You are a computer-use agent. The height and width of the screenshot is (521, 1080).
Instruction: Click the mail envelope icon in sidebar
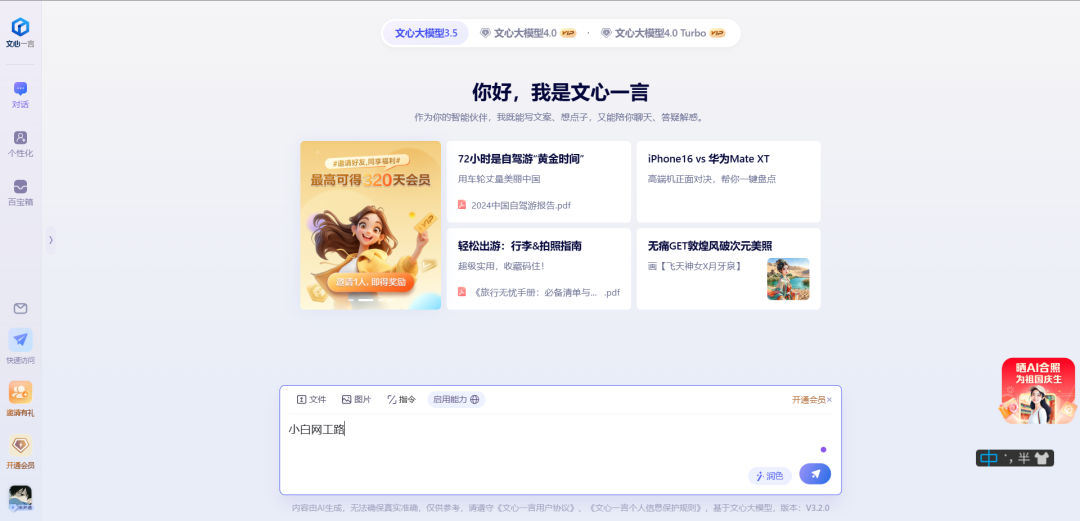(x=20, y=308)
